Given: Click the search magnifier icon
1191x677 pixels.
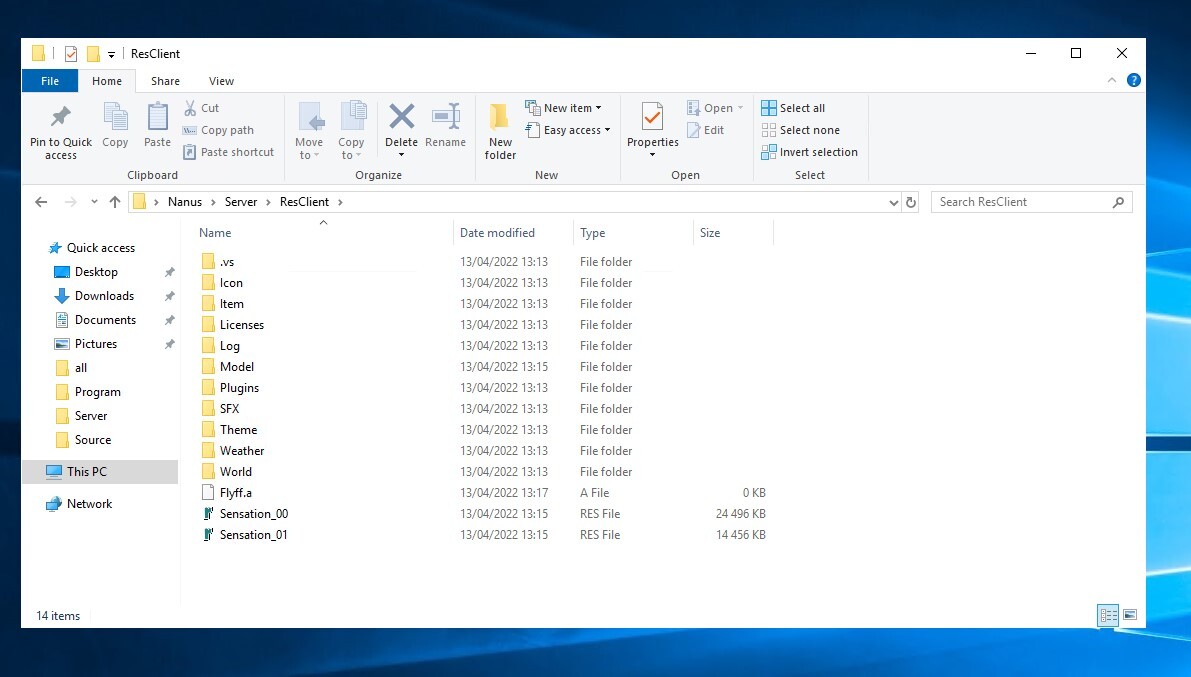Looking at the screenshot, I should tap(1118, 202).
